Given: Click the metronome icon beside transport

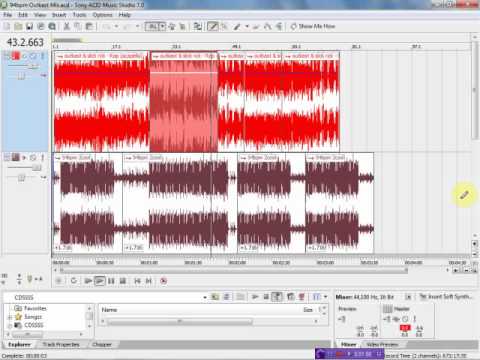Looking at the screenshot, I should pyautogui.click(x=30, y=279).
